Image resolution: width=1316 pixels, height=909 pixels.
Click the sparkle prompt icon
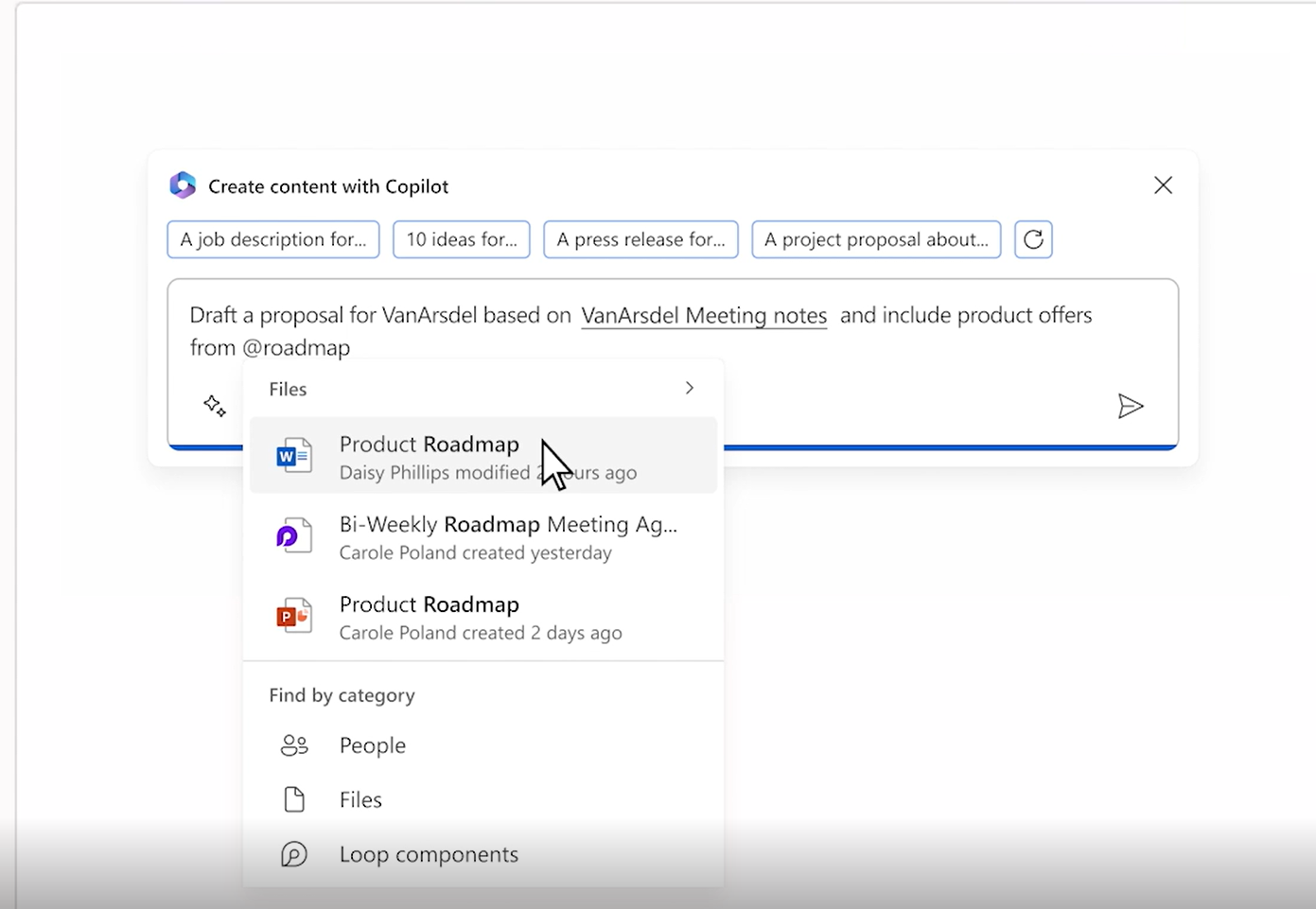tap(215, 406)
